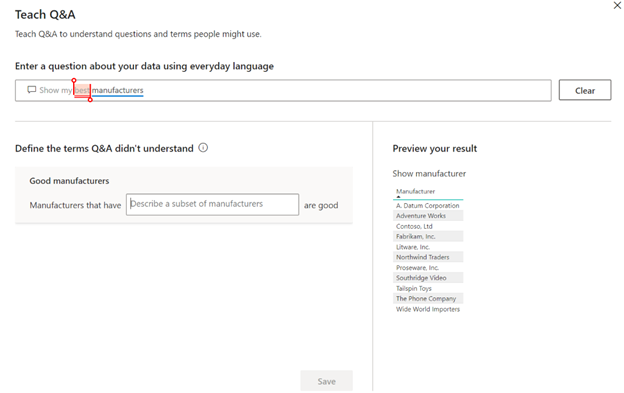Screen dimensions: 624x393
Task: Click the info icon beside Define the terms
Action: click(203, 148)
